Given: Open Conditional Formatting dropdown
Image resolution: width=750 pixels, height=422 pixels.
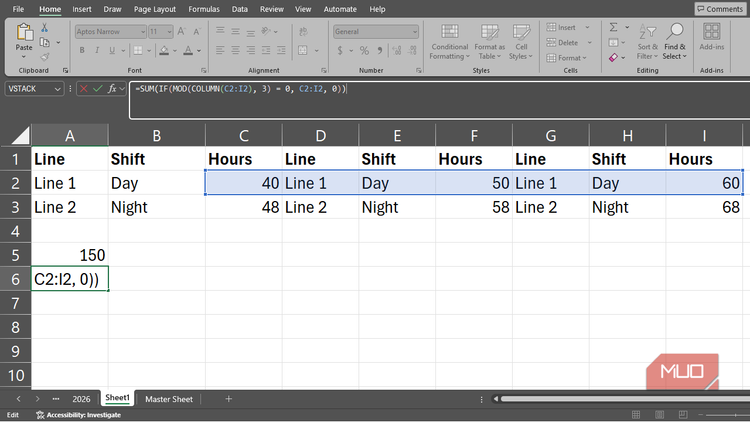Looking at the screenshot, I should tap(449, 42).
